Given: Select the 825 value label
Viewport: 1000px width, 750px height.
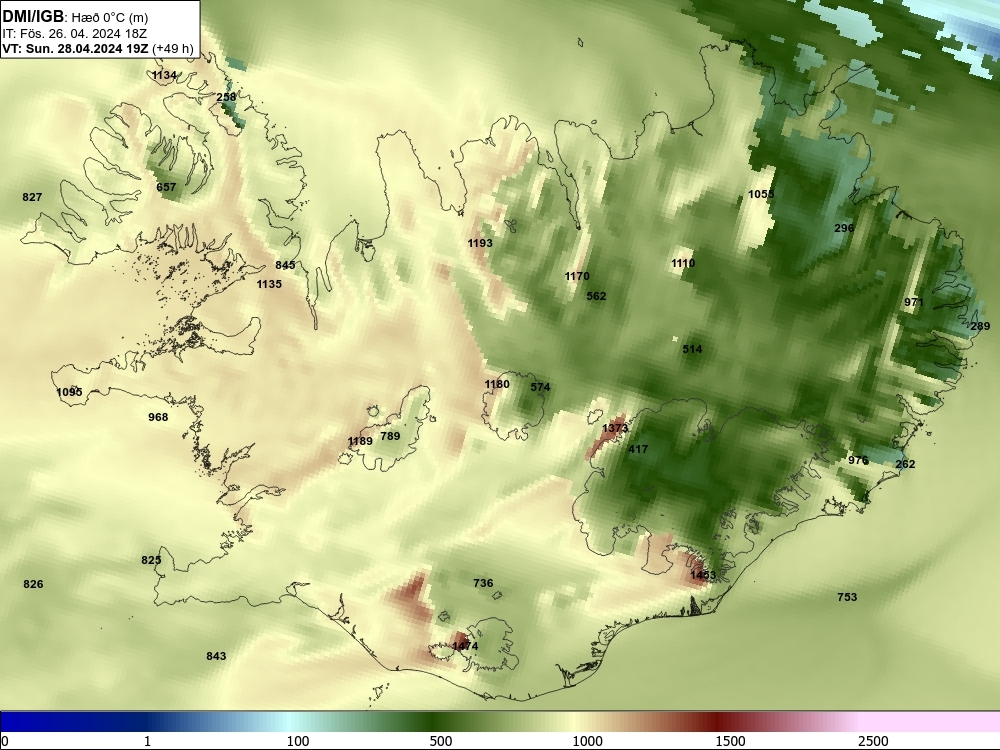Looking at the screenshot, I should 151,560.
